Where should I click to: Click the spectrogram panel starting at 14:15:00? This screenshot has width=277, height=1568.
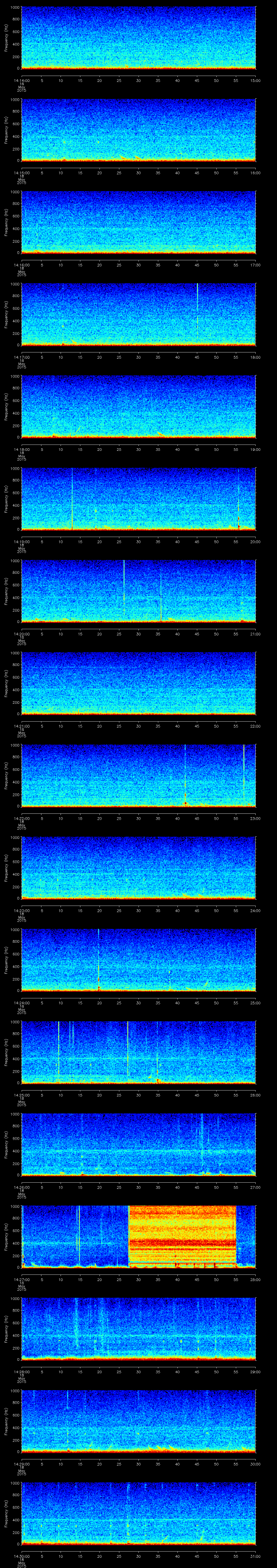[139, 130]
